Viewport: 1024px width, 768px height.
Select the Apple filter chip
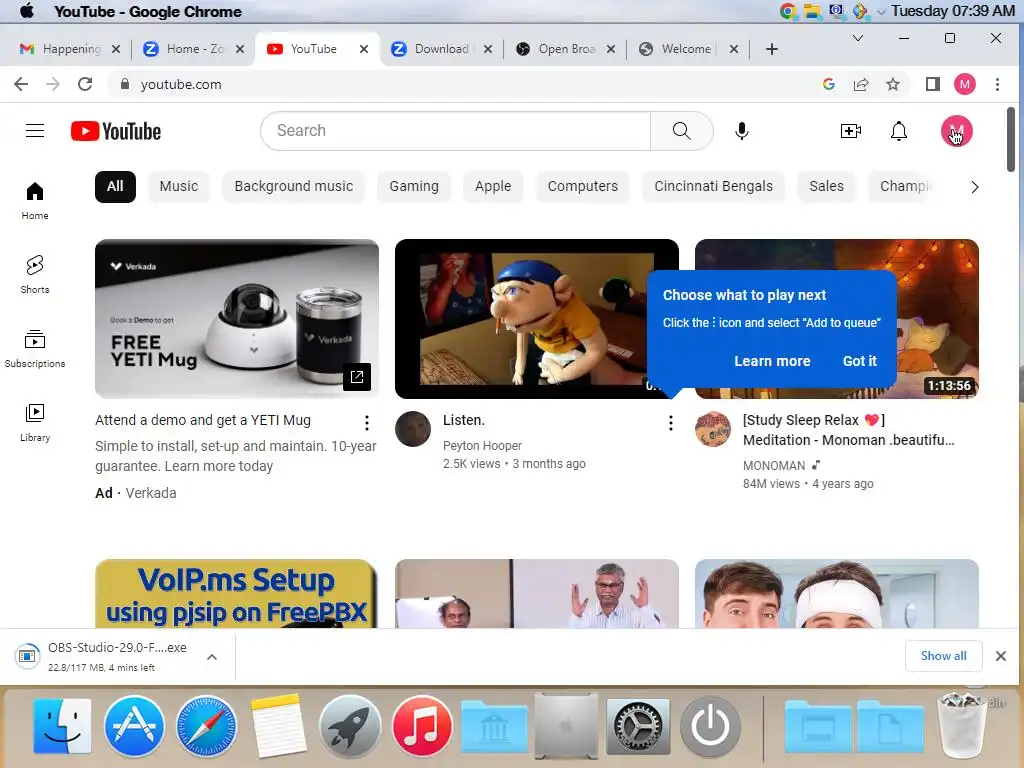[493, 187]
